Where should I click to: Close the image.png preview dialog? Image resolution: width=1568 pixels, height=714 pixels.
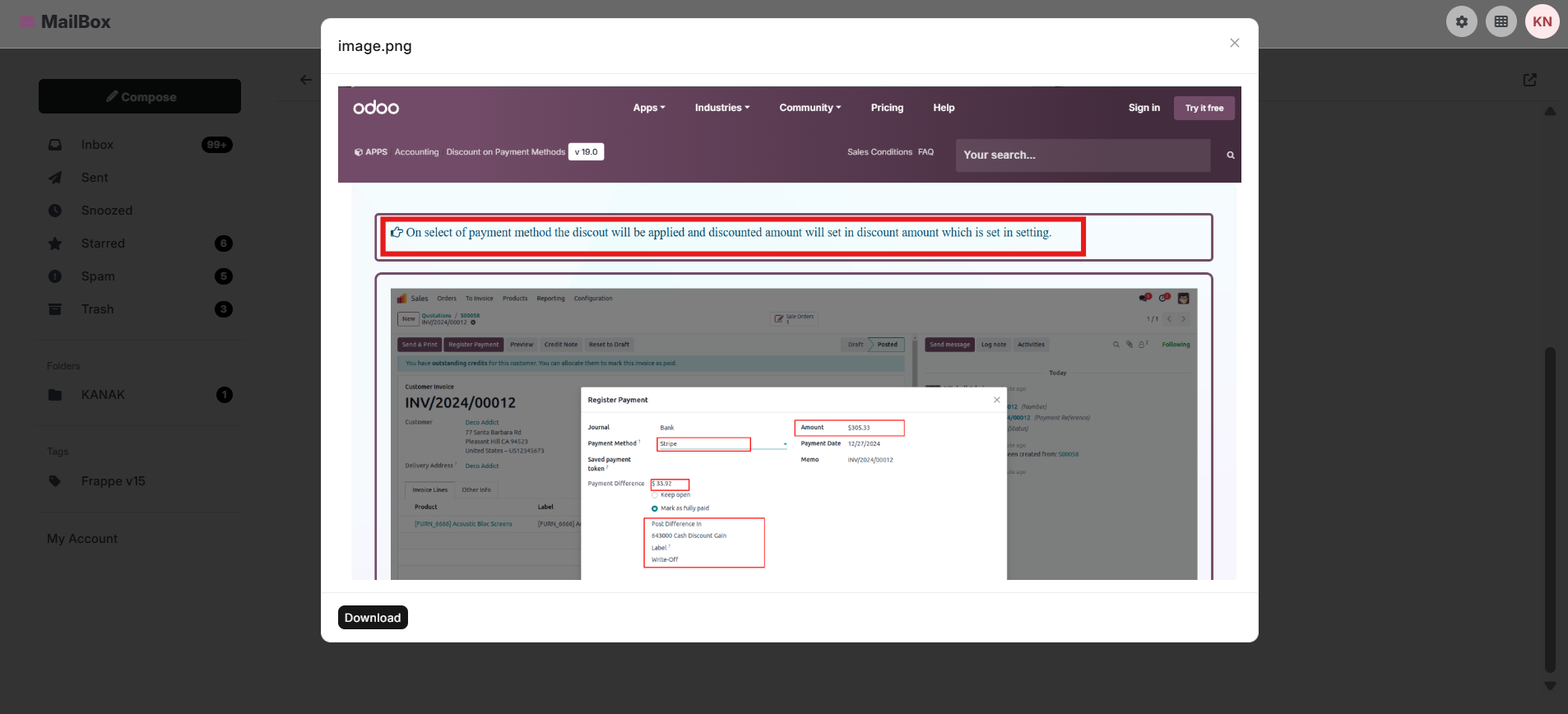[1234, 43]
